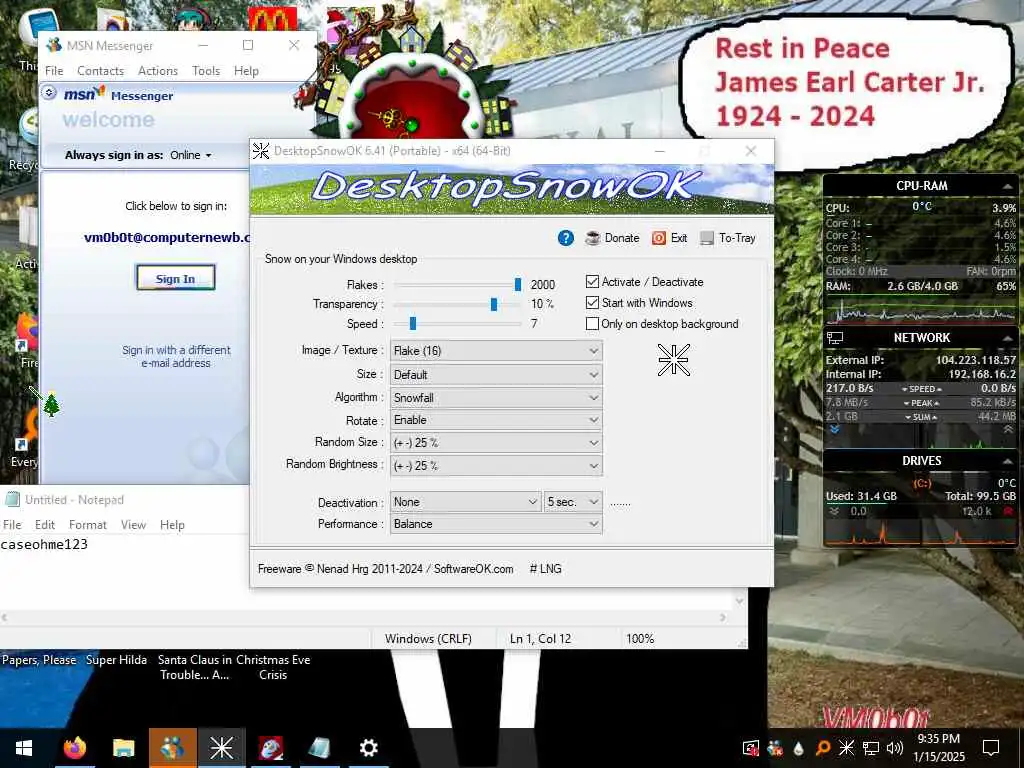Enable Only on desktop background checkbox
The image size is (1024, 768).
point(592,323)
